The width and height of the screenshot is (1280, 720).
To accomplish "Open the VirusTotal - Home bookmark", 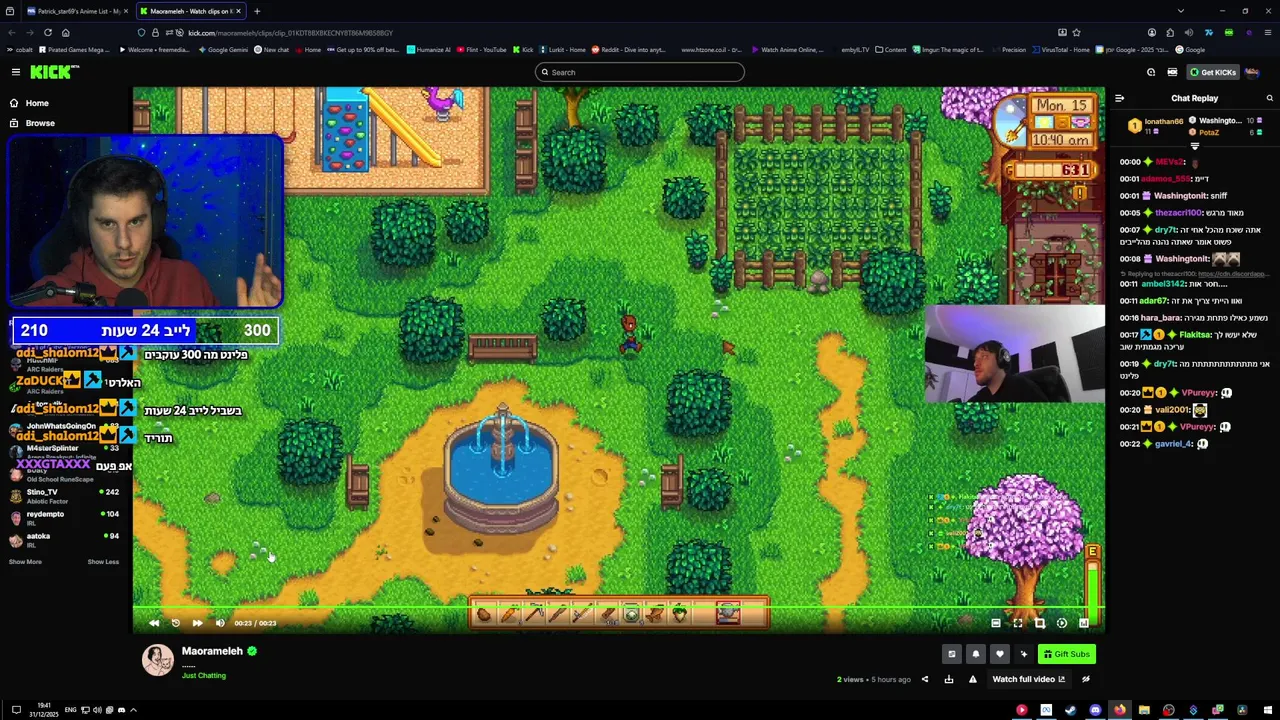I will (1061, 49).
